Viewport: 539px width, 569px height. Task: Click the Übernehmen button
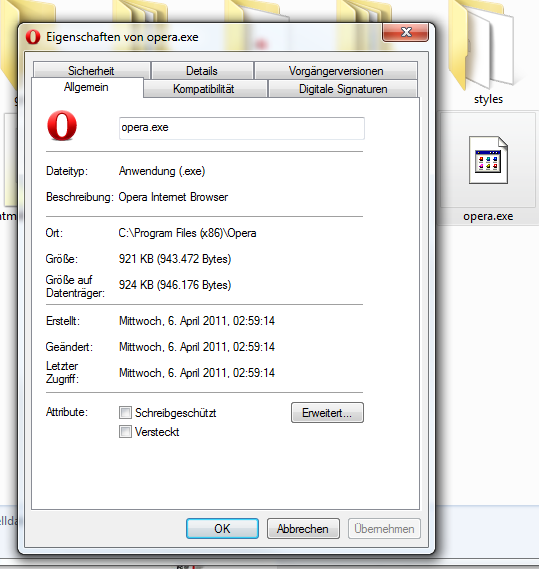coord(384,528)
